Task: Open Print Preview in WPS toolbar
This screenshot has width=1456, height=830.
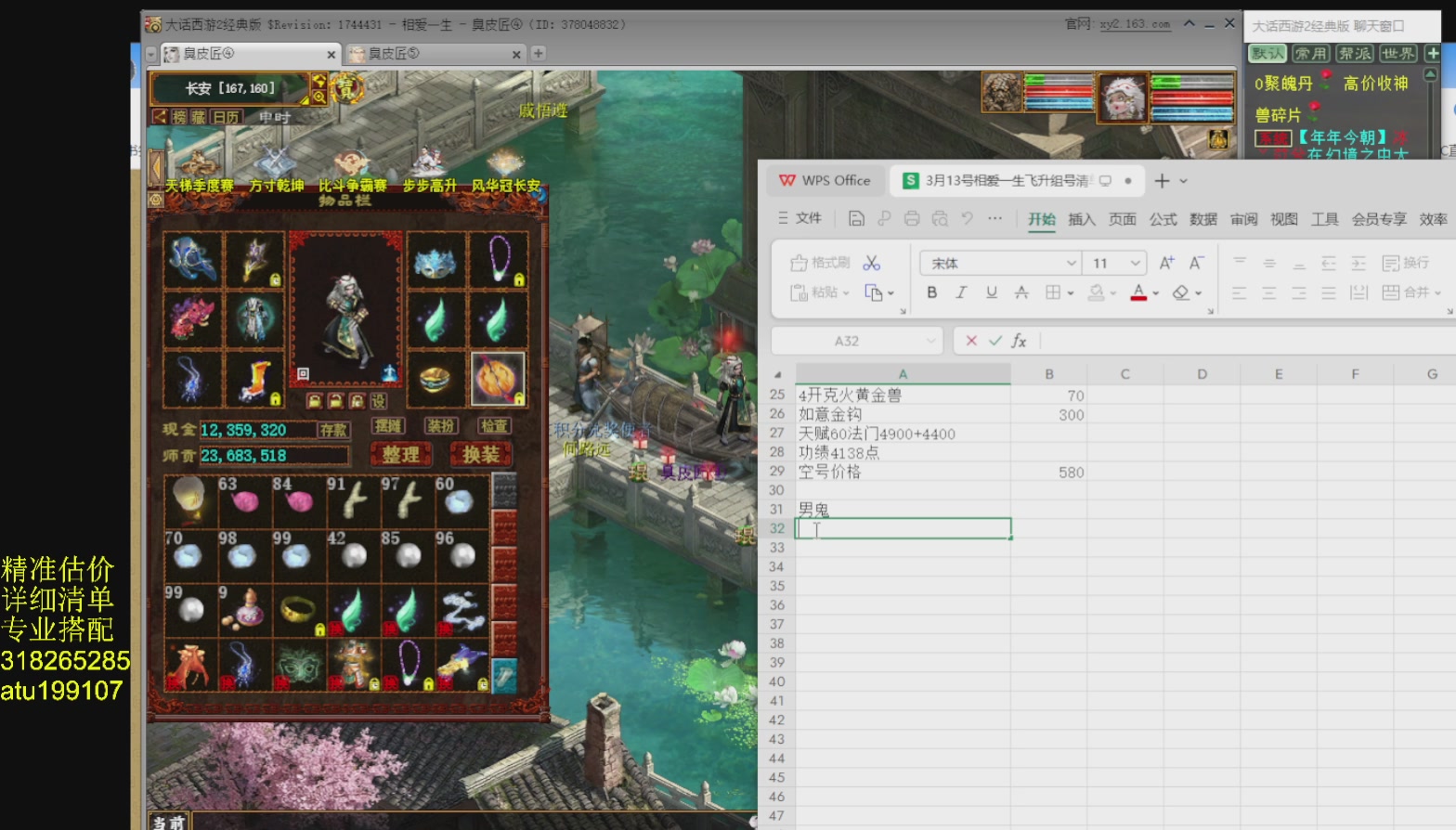Action: click(940, 218)
